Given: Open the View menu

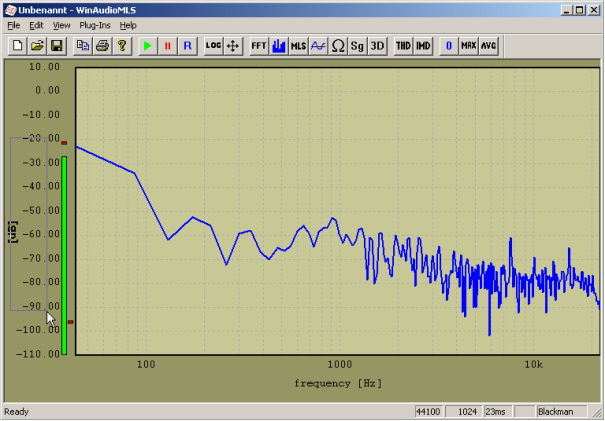Looking at the screenshot, I should tap(62, 25).
